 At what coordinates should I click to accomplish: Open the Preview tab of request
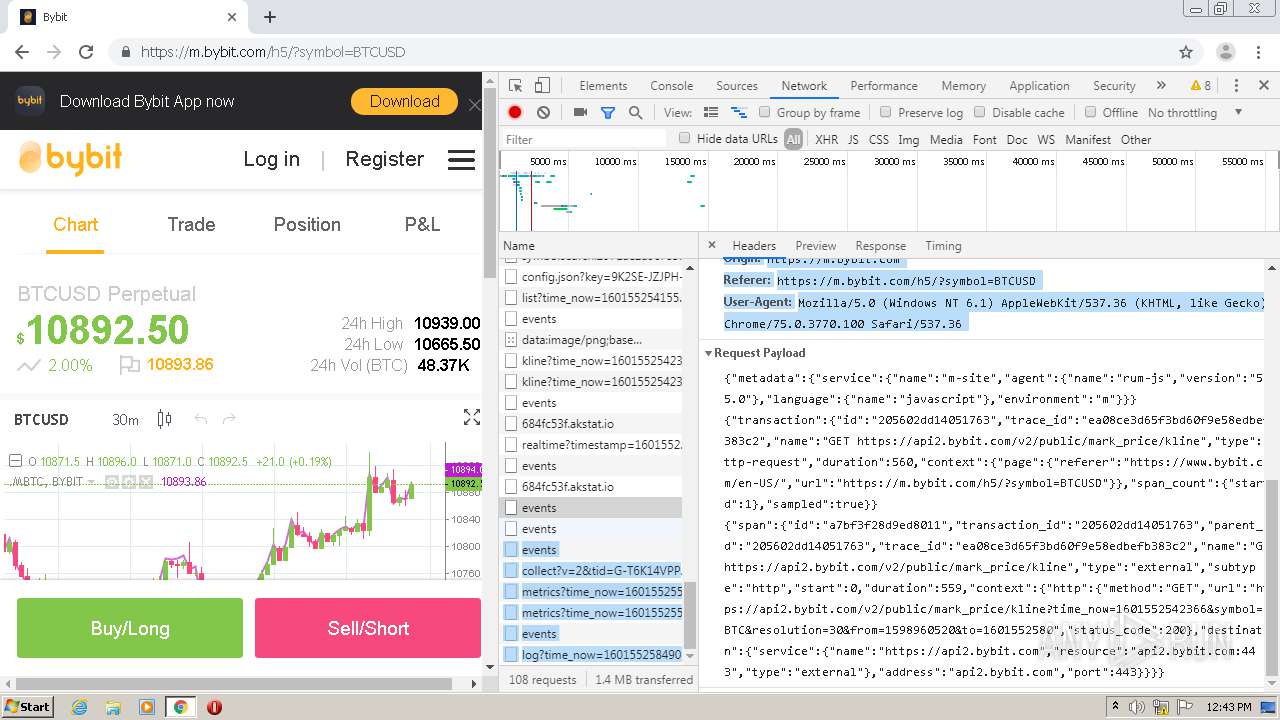coord(816,246)
